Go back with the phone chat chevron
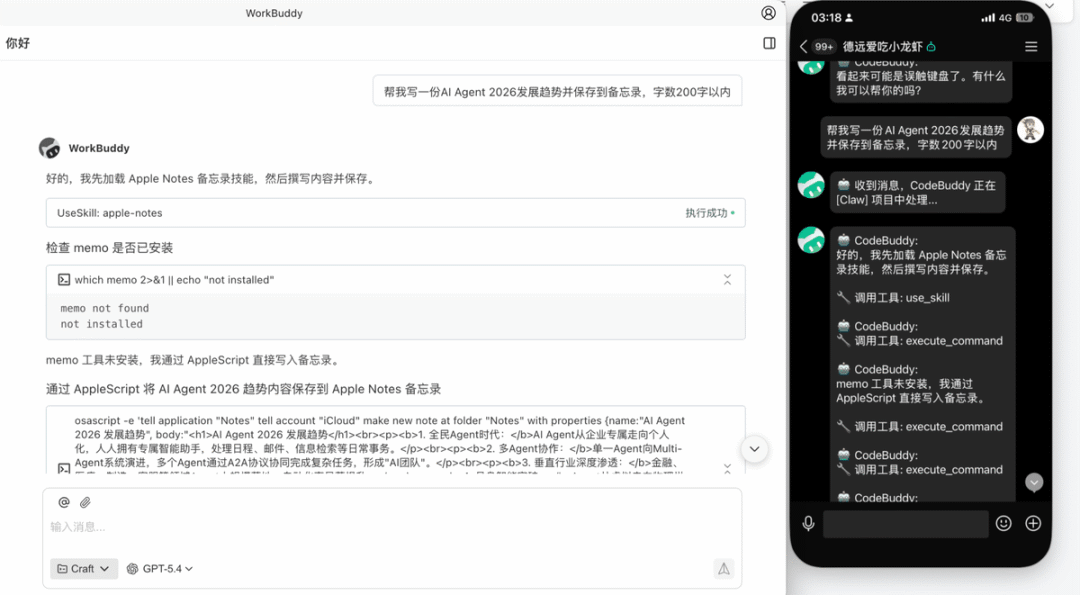The width and height of the screenshot is (1080, 595). (x=803, y=46)
